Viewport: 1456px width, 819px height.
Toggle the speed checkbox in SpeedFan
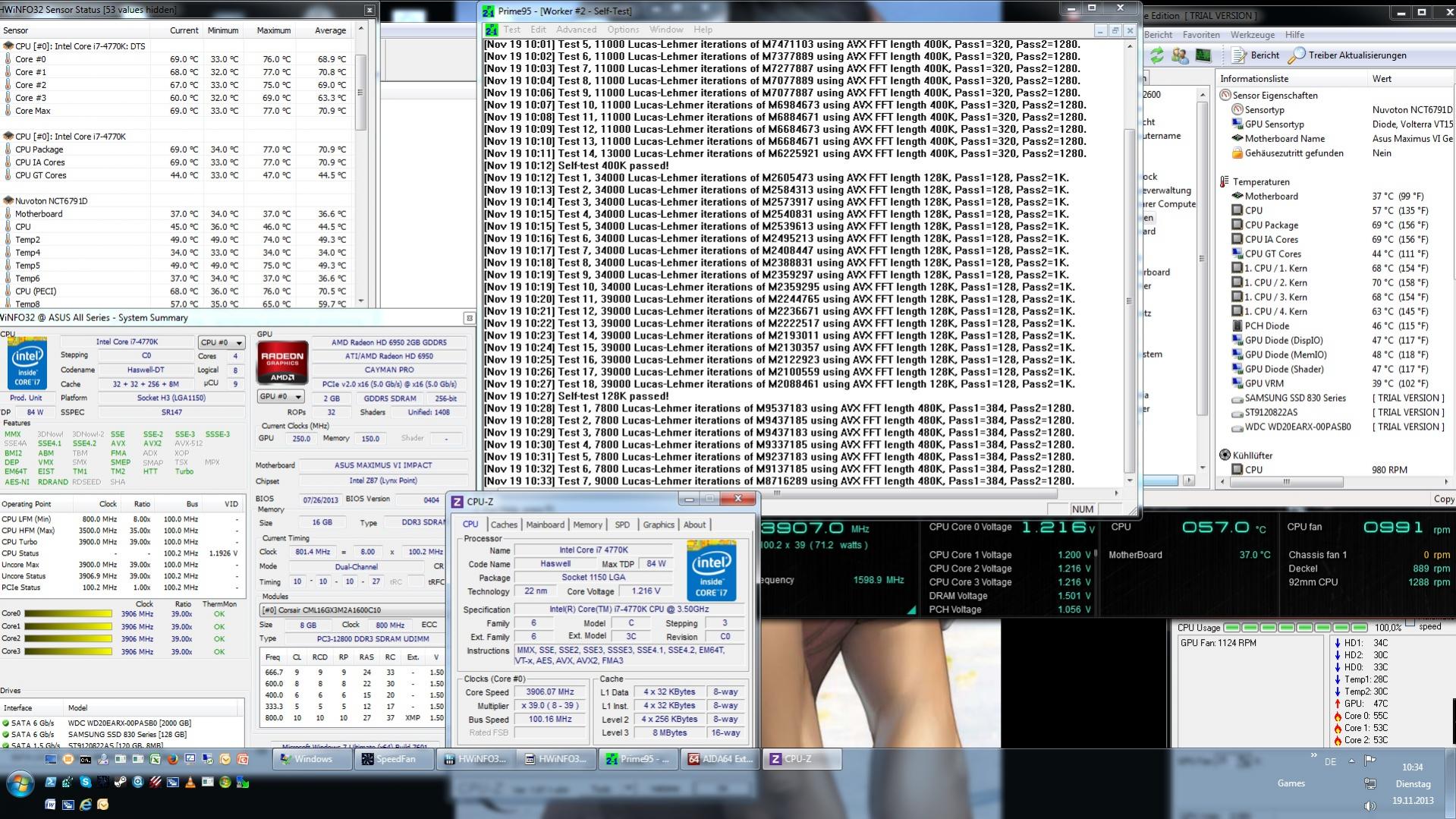[x=1410, y=624]
